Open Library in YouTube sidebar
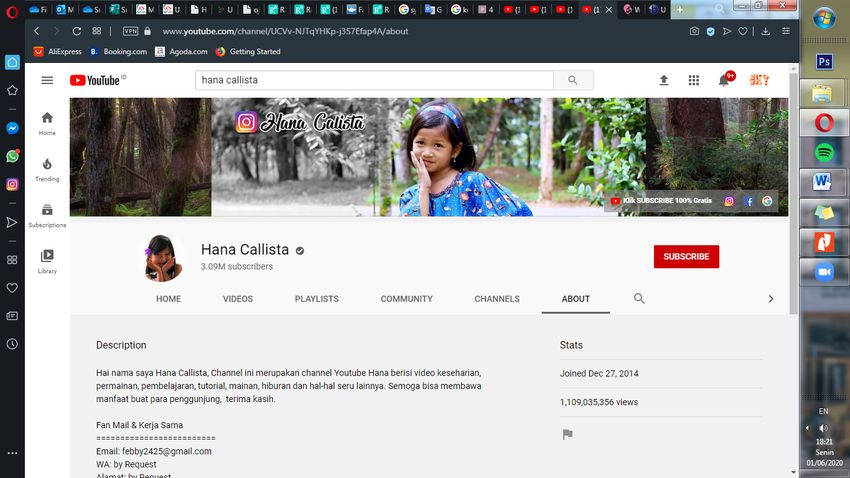The width and height of the screenshot is (850, 478). 47,262
